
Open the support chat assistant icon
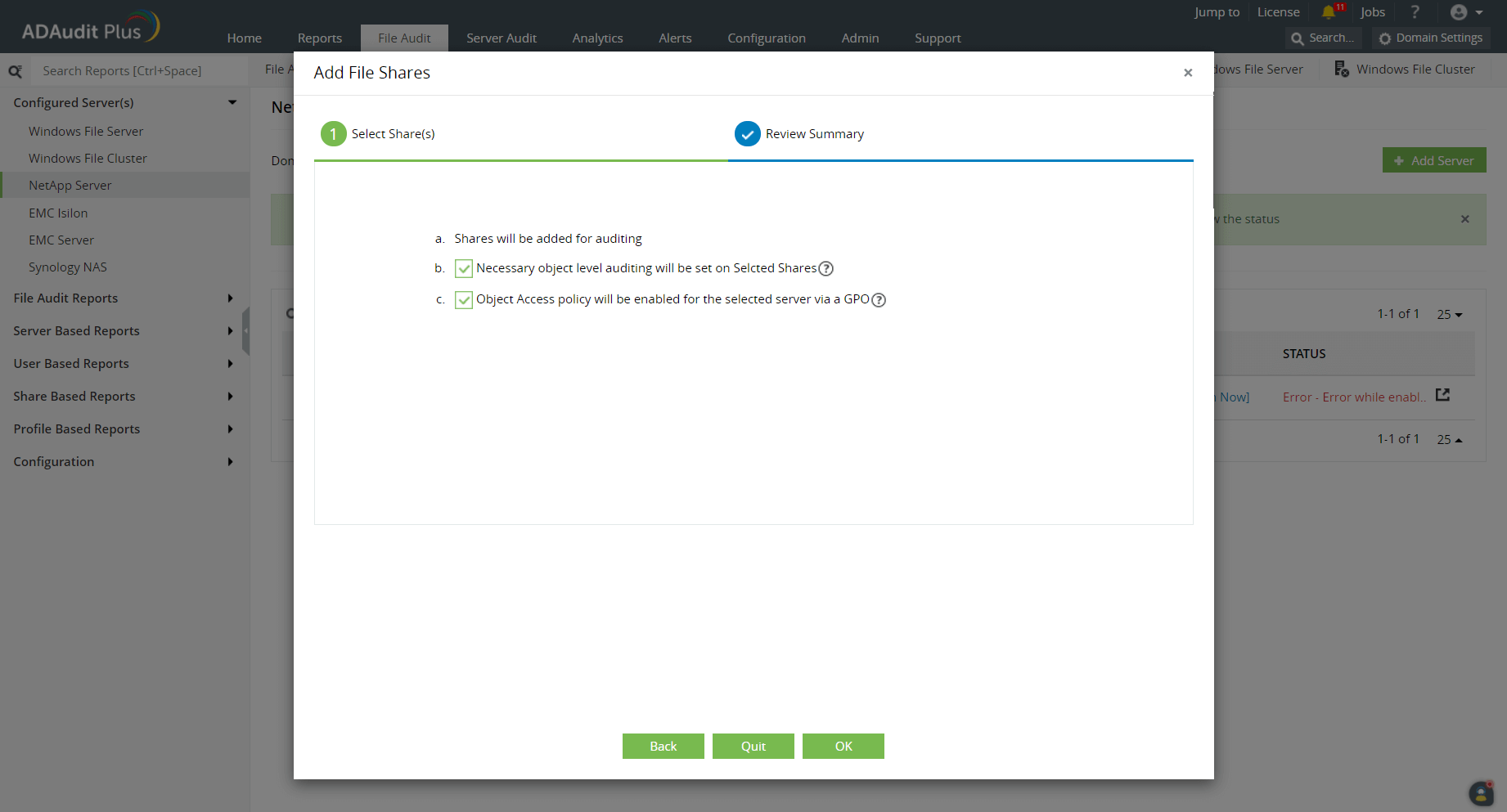[1482, 793]
